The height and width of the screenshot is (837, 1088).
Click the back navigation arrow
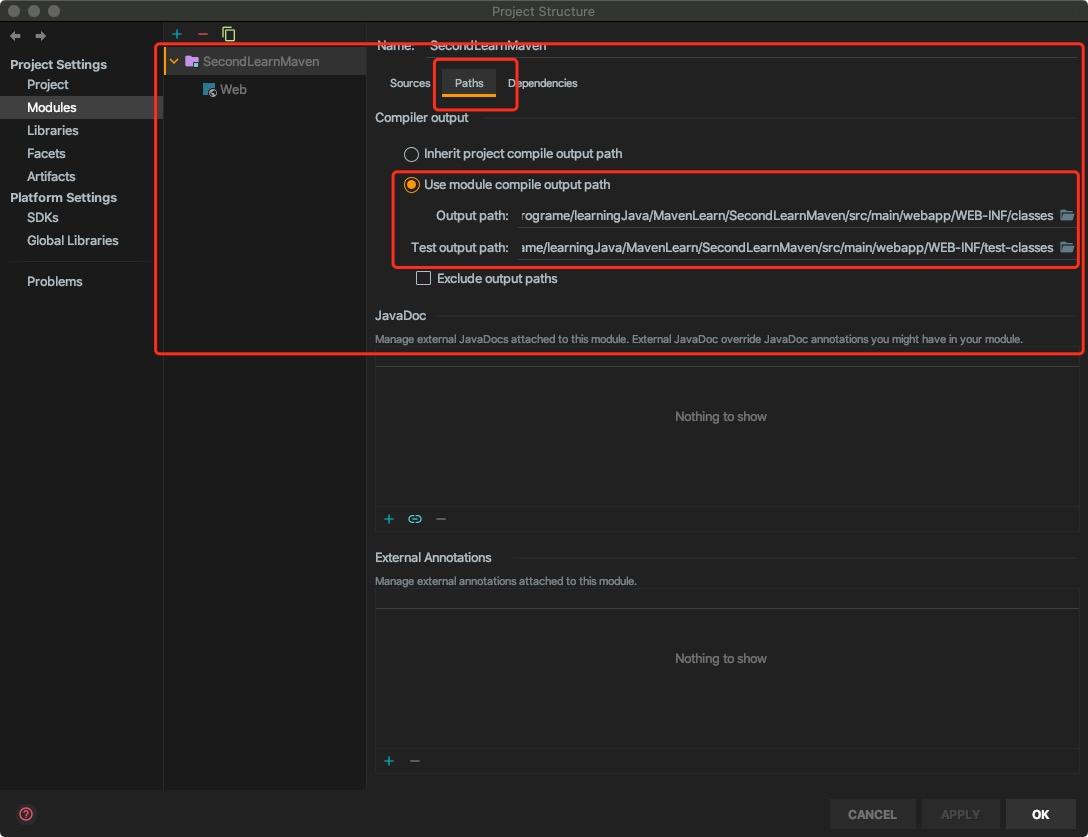pyautogui.click(x=15, y=35)
